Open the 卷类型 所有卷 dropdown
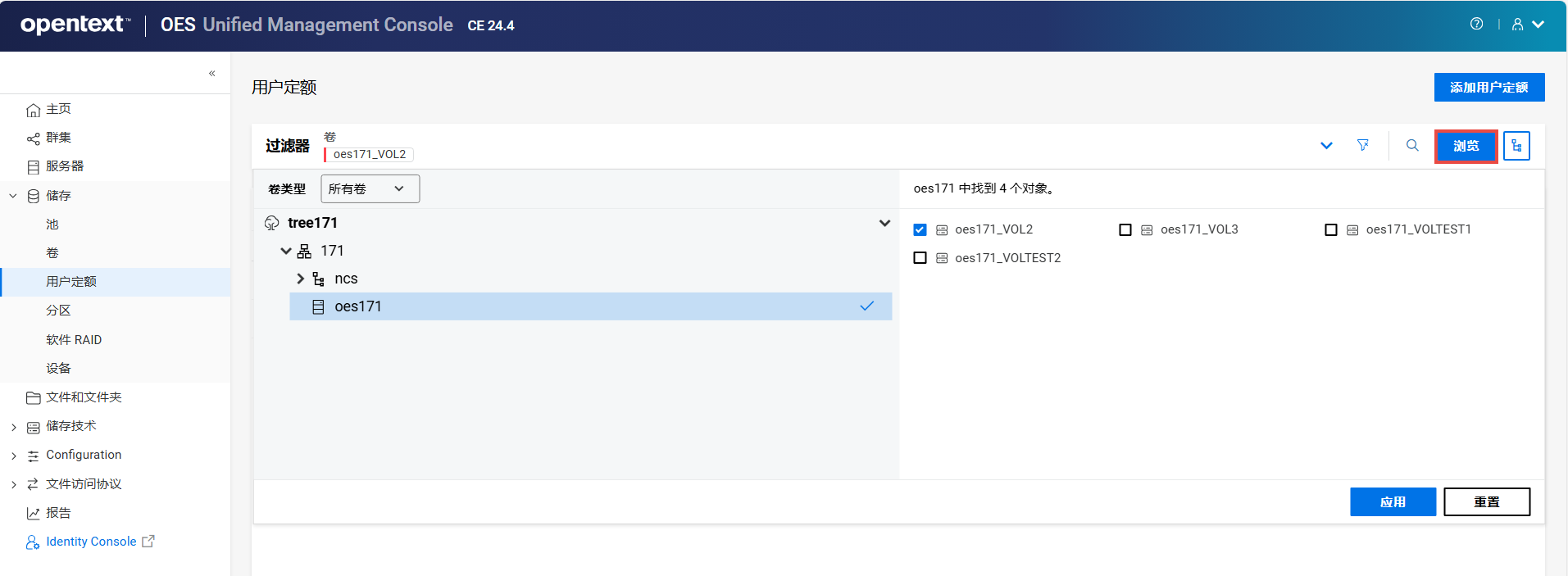Viewport: 1568px width, 576px height. (x=370, y=188)
